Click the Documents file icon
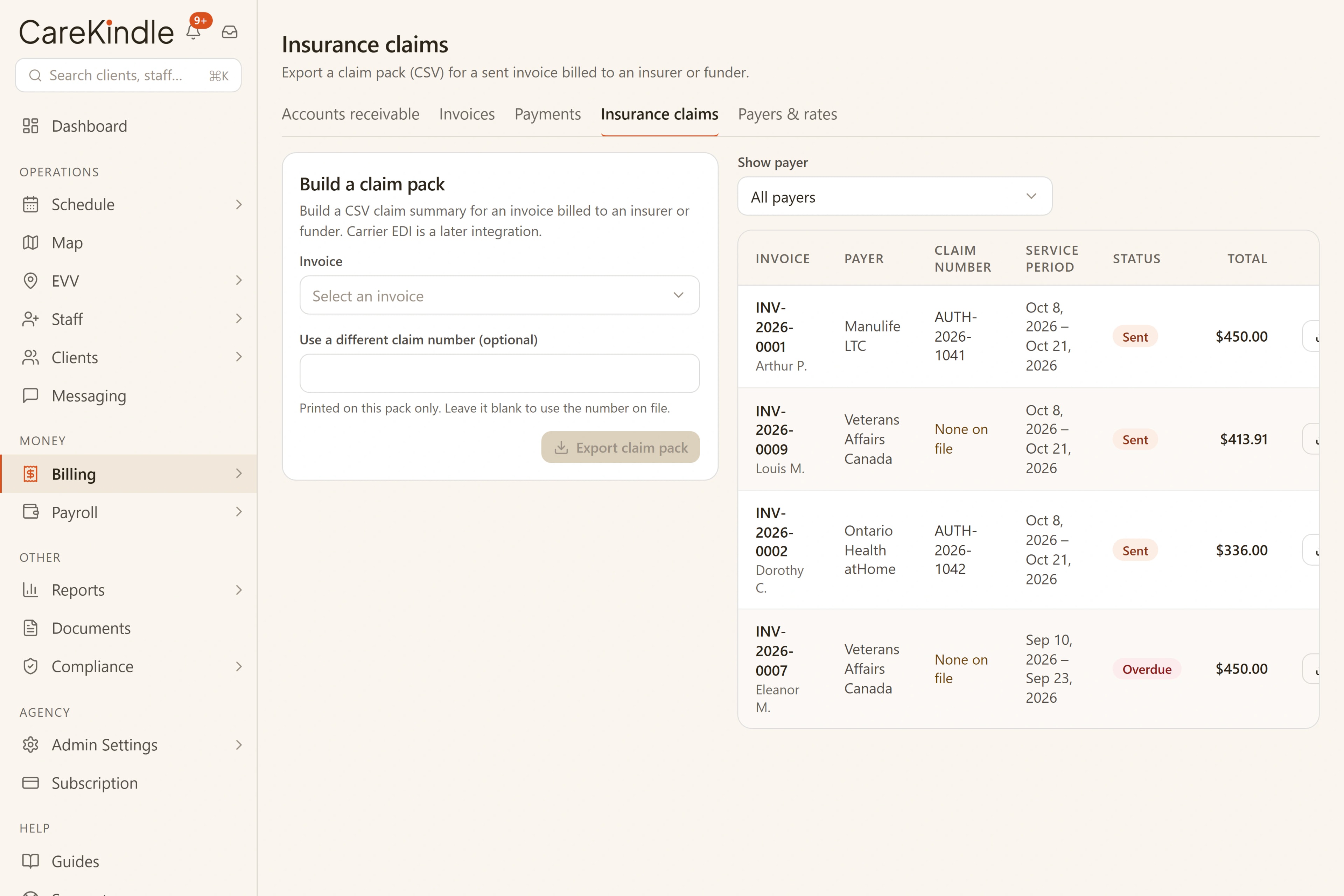The width and height of the screenshot is (1344, 896). (30, 628)
